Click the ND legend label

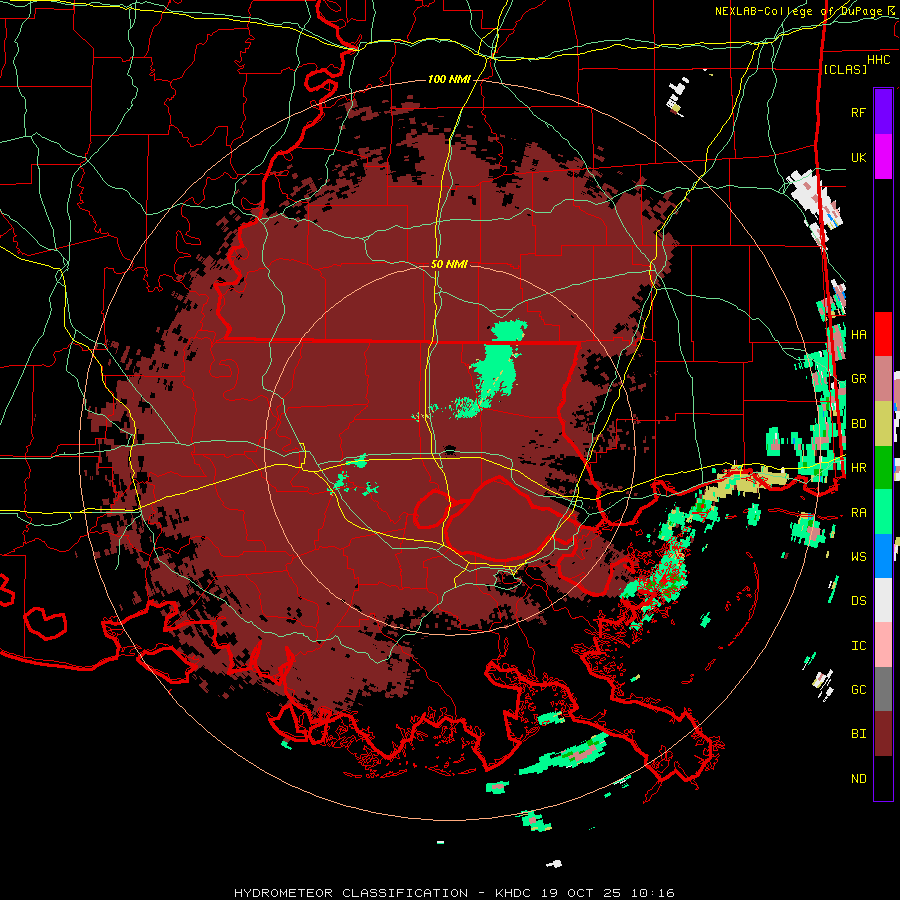click(x=858, y=779)
